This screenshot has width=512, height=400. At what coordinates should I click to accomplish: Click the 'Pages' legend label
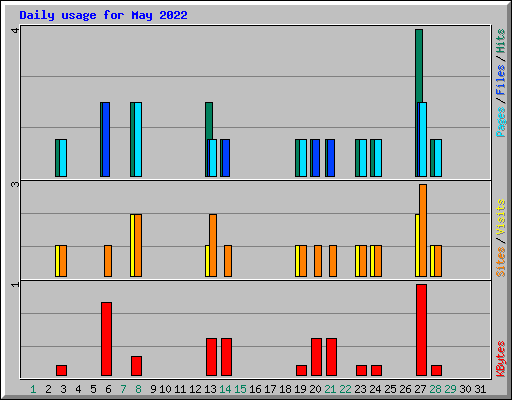500,122
